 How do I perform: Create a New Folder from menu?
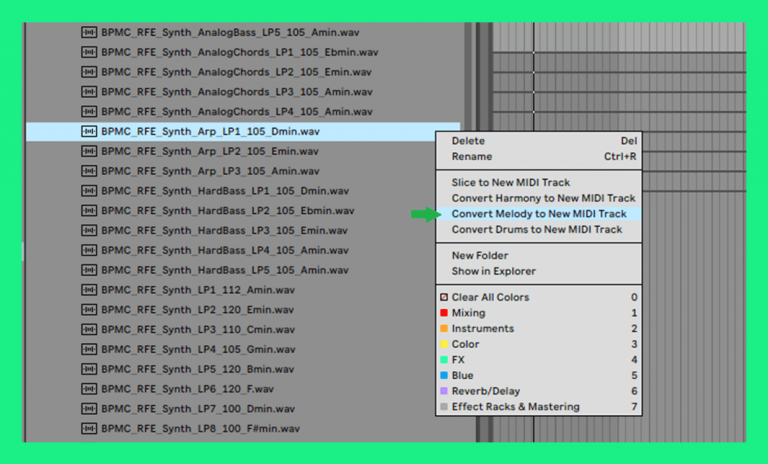480,256
